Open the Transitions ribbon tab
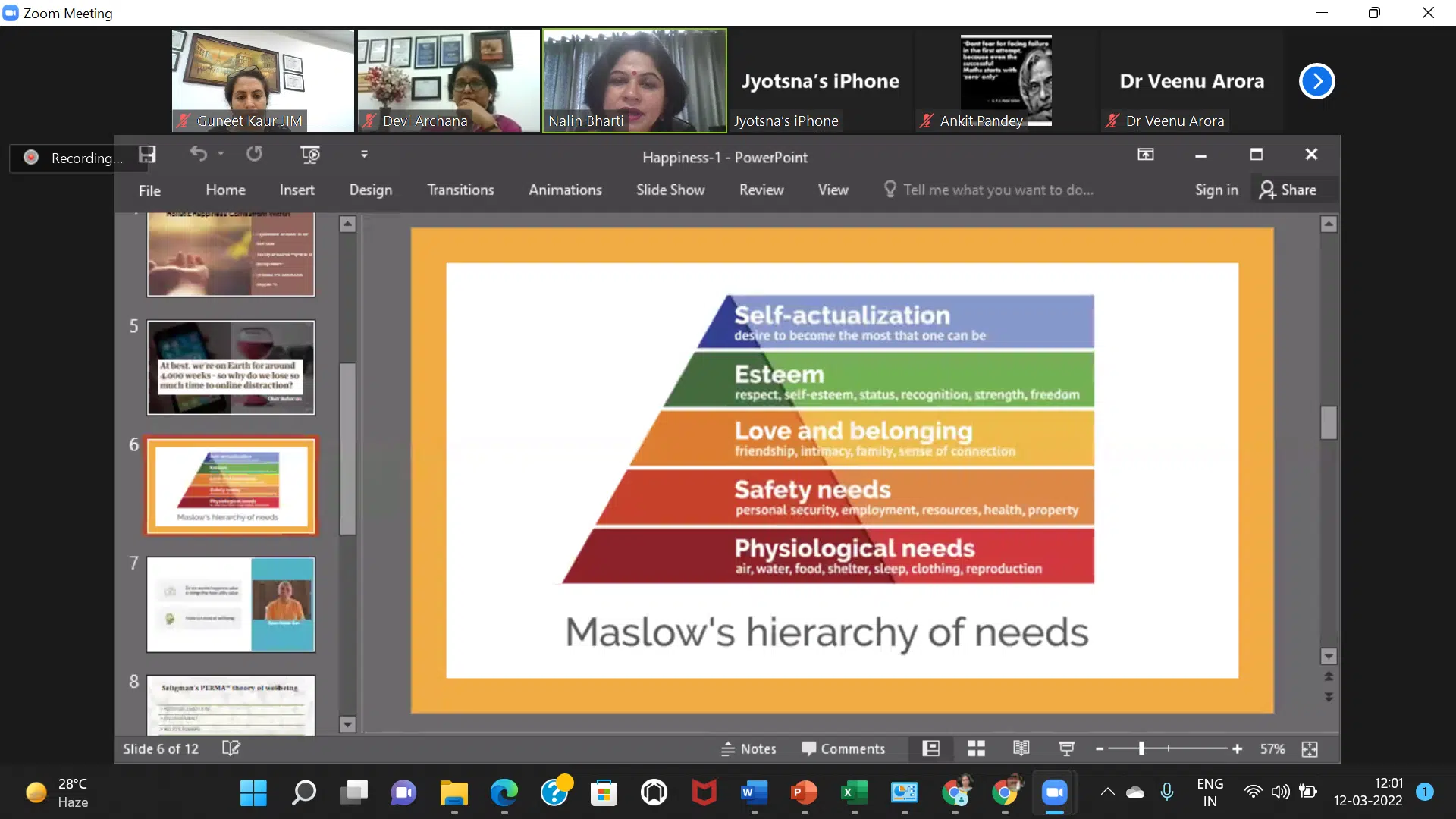Screen dimensions: 1456x819 point(460,190)
